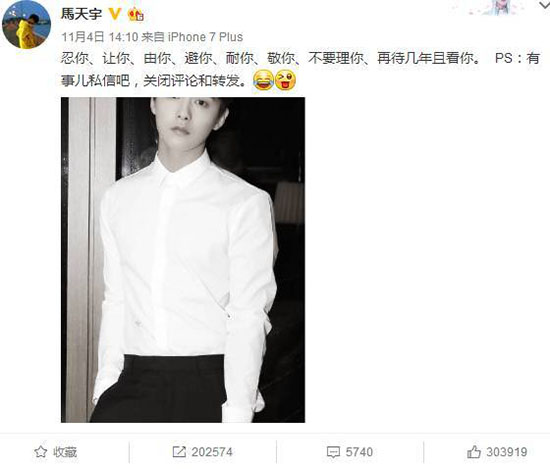550x469 pixels.
Task: Open 馬天宇's profile avatar picture
Action: 26,26
